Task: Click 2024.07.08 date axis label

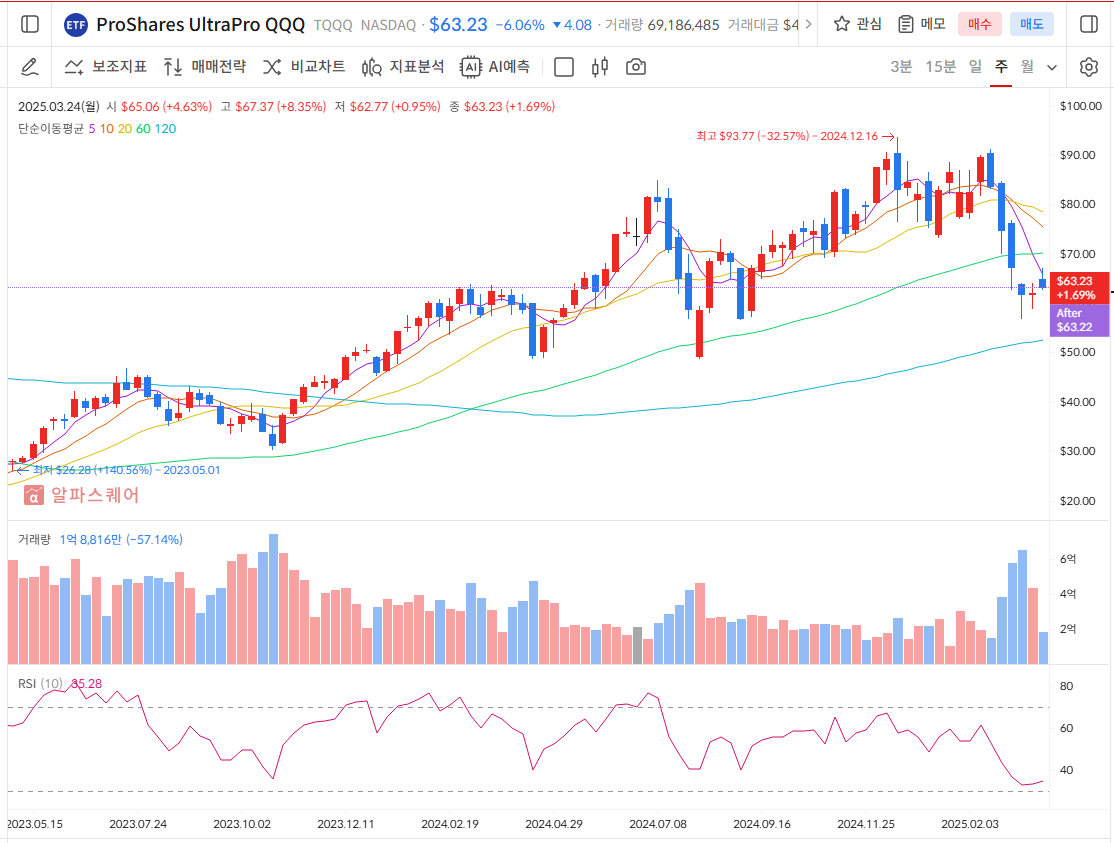Action: [x=658, y=824]
